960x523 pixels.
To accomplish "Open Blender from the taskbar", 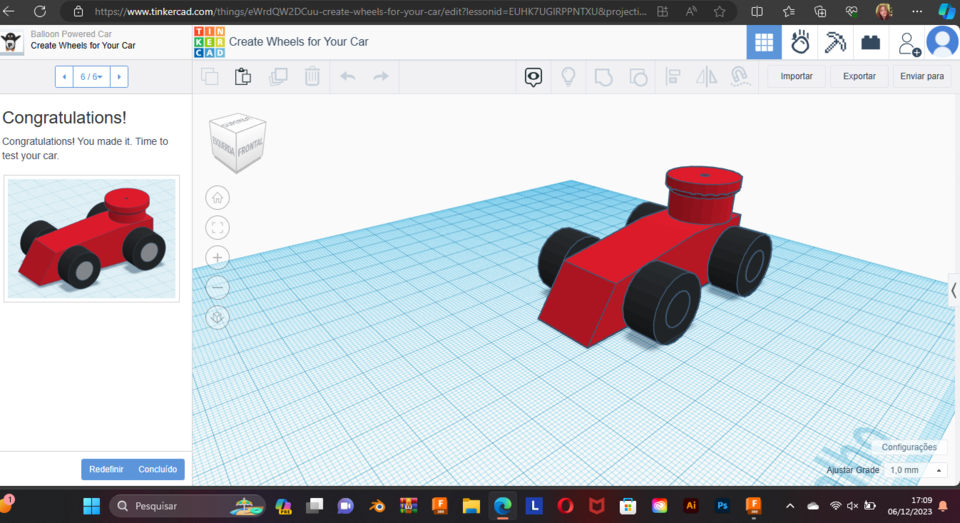I will [377, 506].
